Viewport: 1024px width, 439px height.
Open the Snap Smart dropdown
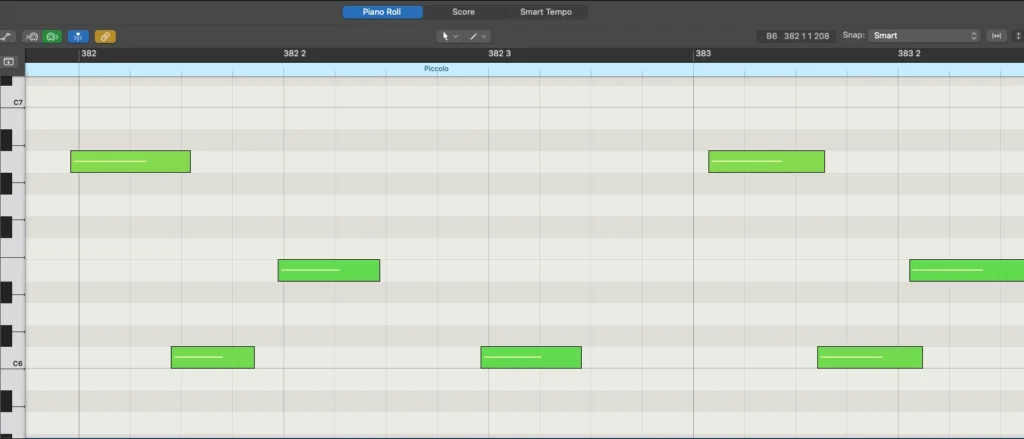(925, 36)
